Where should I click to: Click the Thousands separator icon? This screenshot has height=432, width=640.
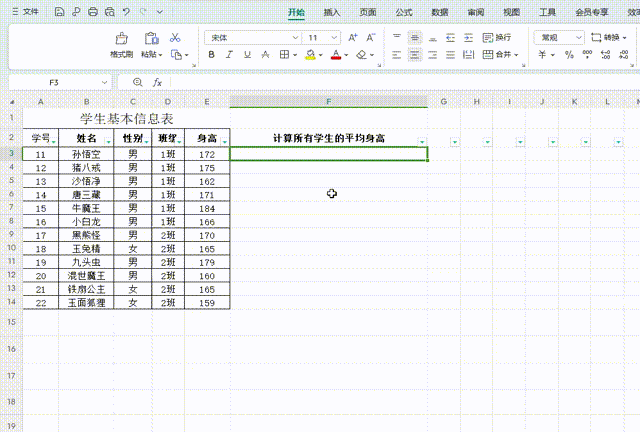(x=587, y=54)
